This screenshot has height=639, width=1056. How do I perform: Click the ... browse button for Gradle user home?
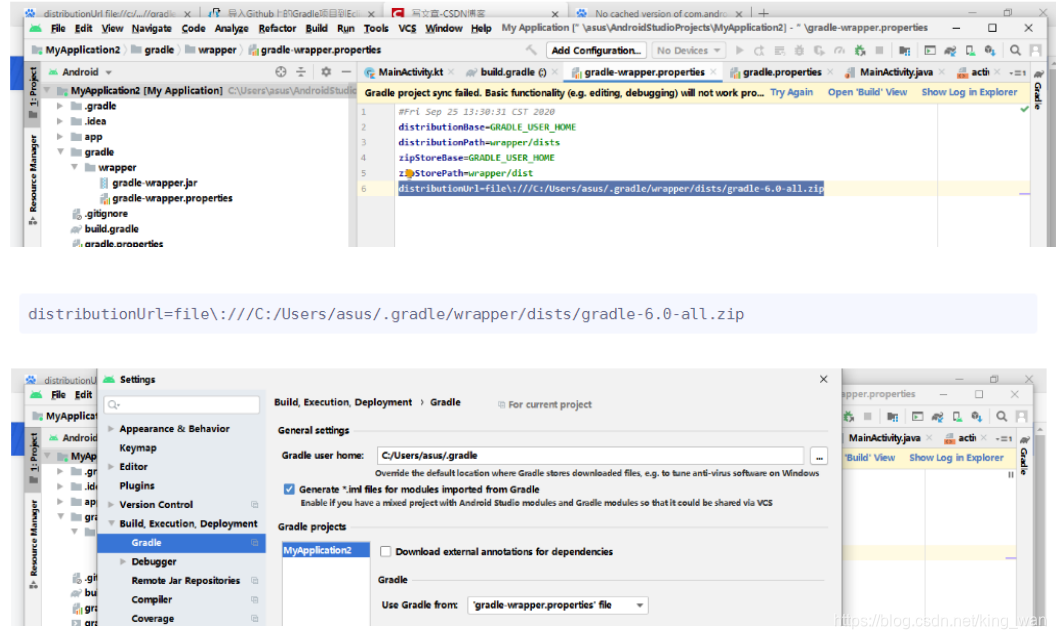[819, 456]
